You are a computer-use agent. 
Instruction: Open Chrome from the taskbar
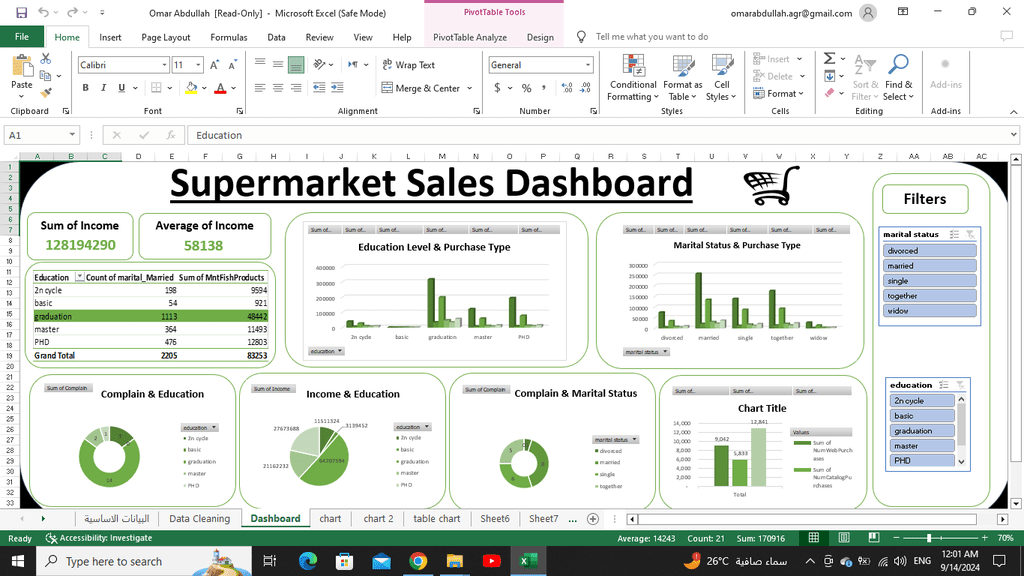418,561
